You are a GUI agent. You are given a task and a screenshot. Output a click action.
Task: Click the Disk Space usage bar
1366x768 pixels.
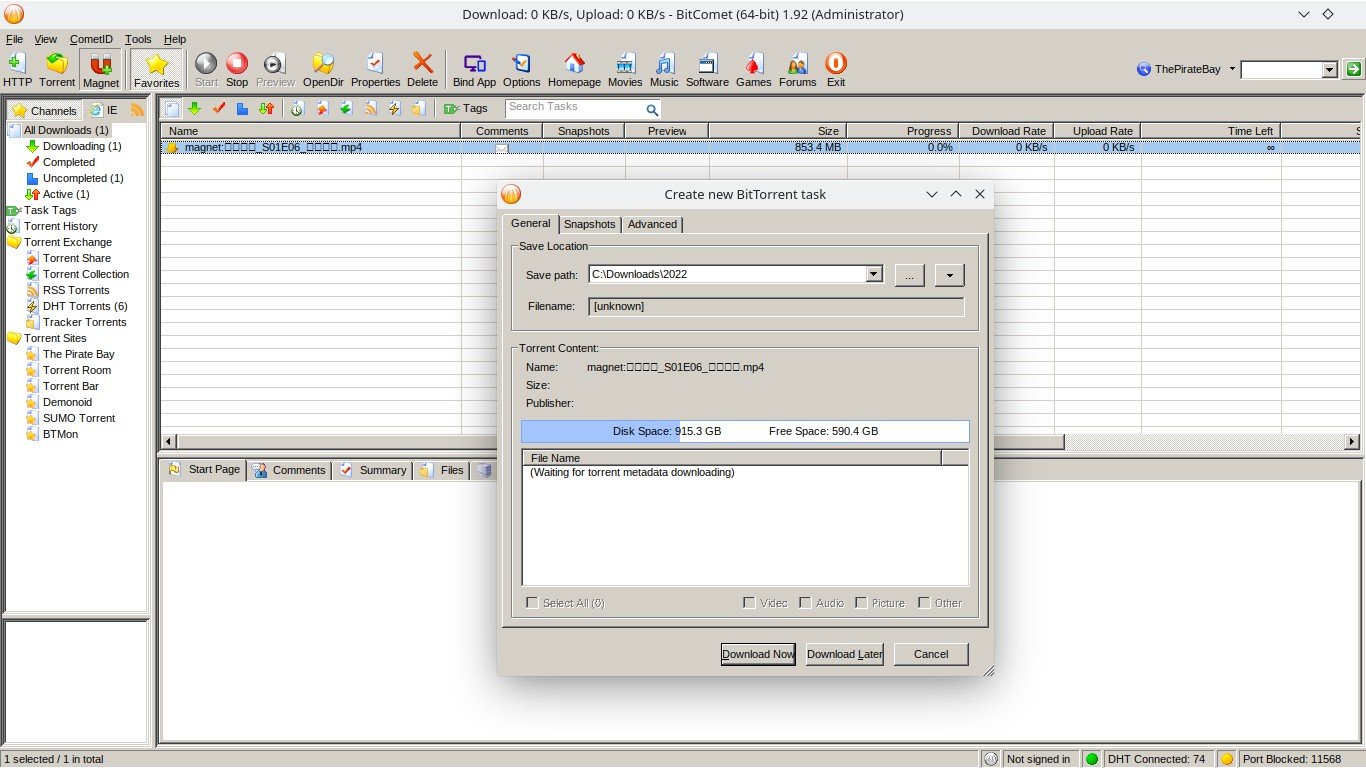tap(667, 431)
